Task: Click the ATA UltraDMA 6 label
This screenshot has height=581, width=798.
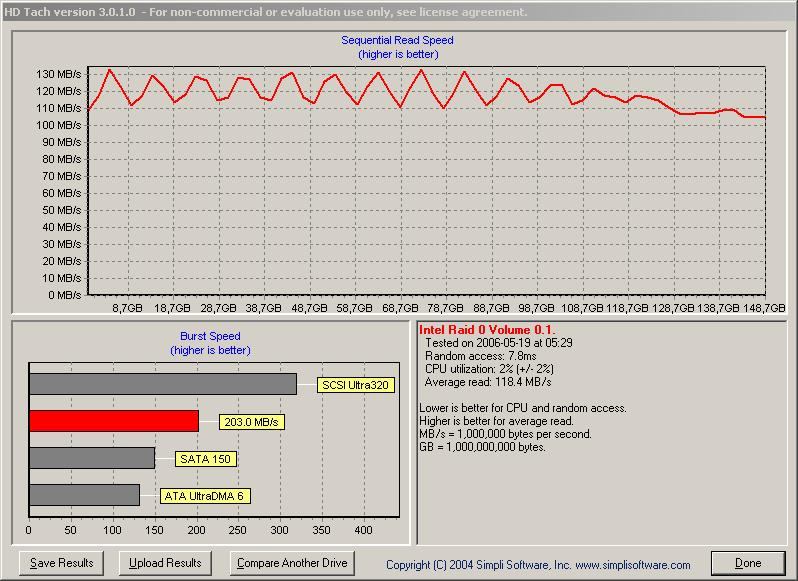Action: tap(205, 496)
